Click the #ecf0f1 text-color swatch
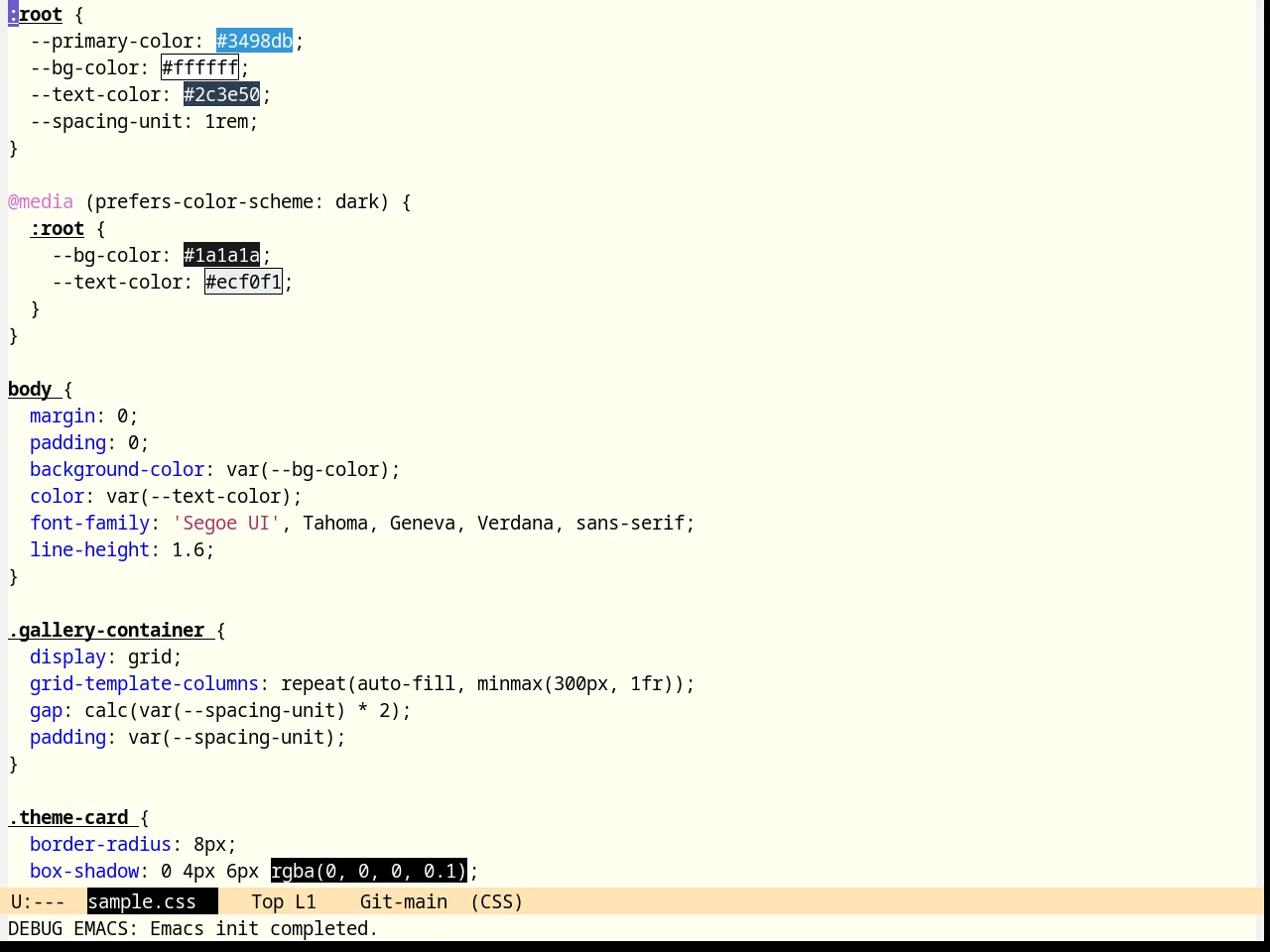 point(243,282)
